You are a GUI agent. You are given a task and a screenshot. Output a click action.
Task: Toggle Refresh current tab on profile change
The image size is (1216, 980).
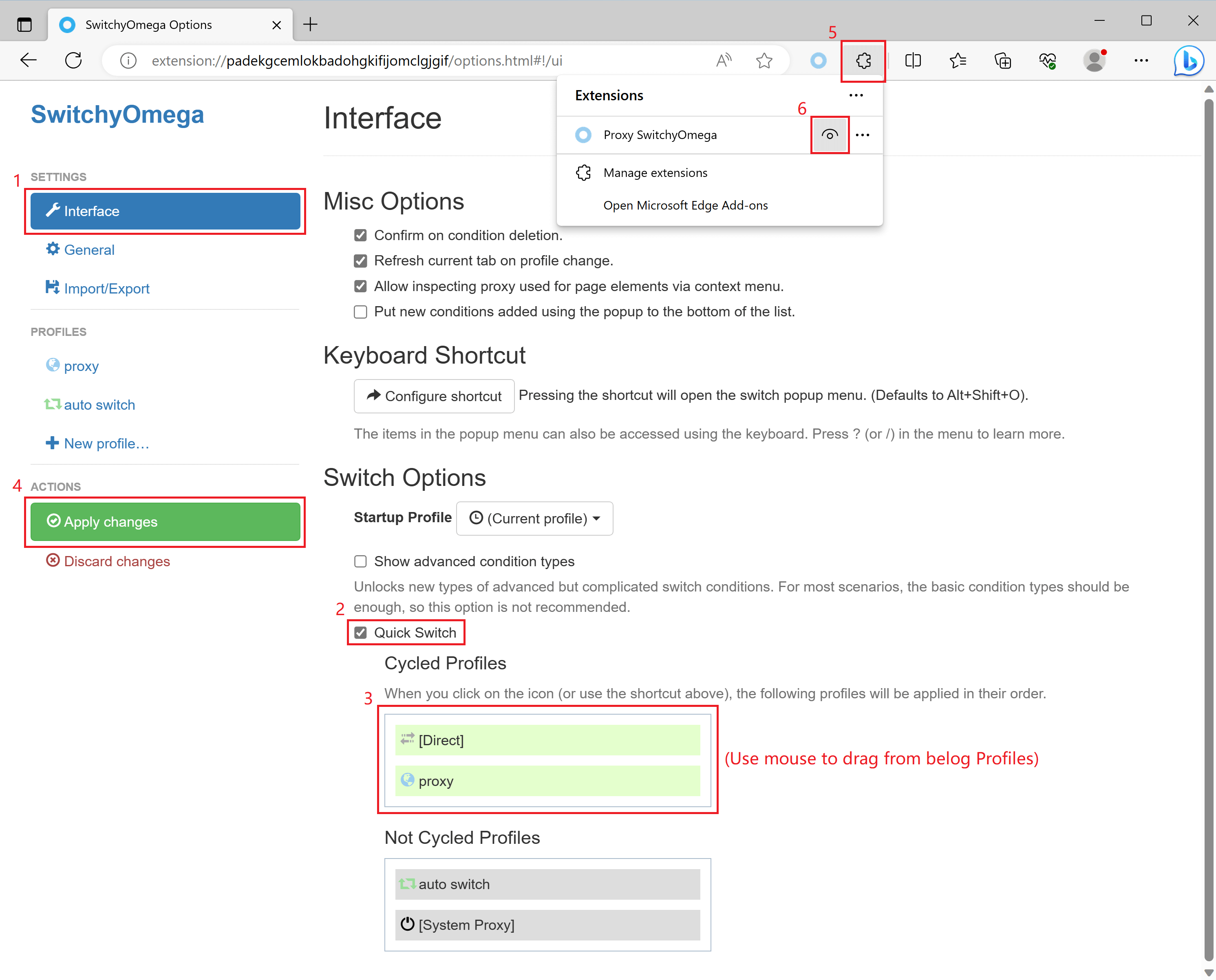360,261
